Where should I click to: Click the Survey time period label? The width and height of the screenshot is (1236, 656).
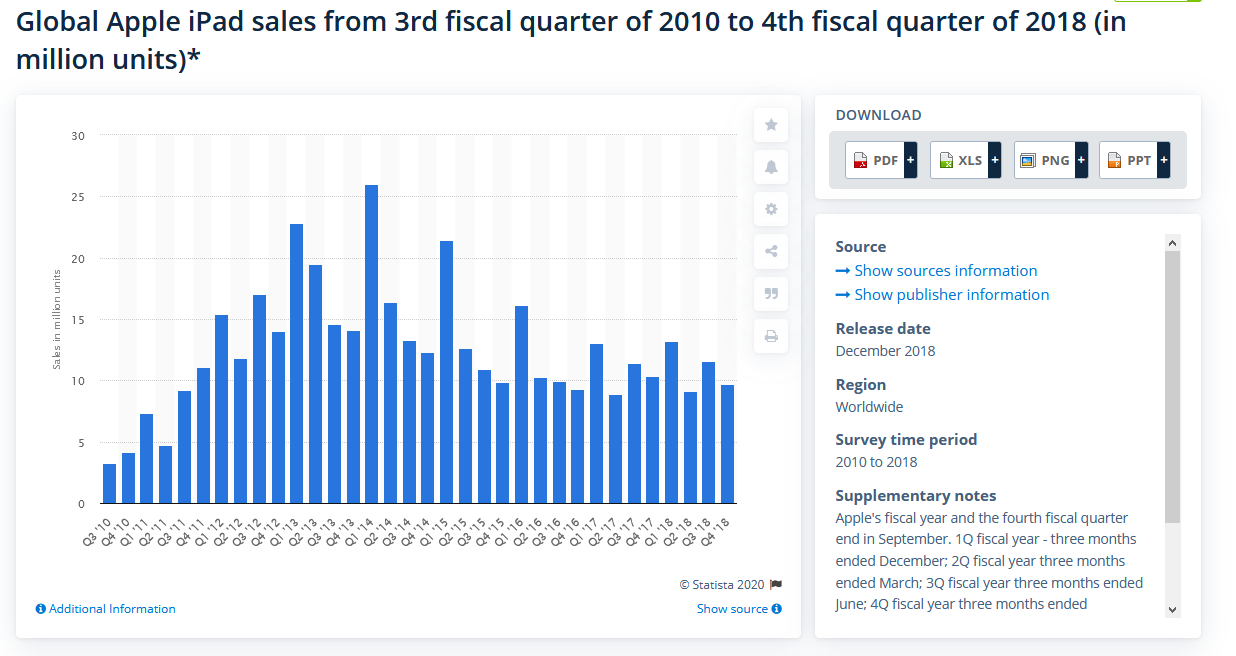coord(906,440)
